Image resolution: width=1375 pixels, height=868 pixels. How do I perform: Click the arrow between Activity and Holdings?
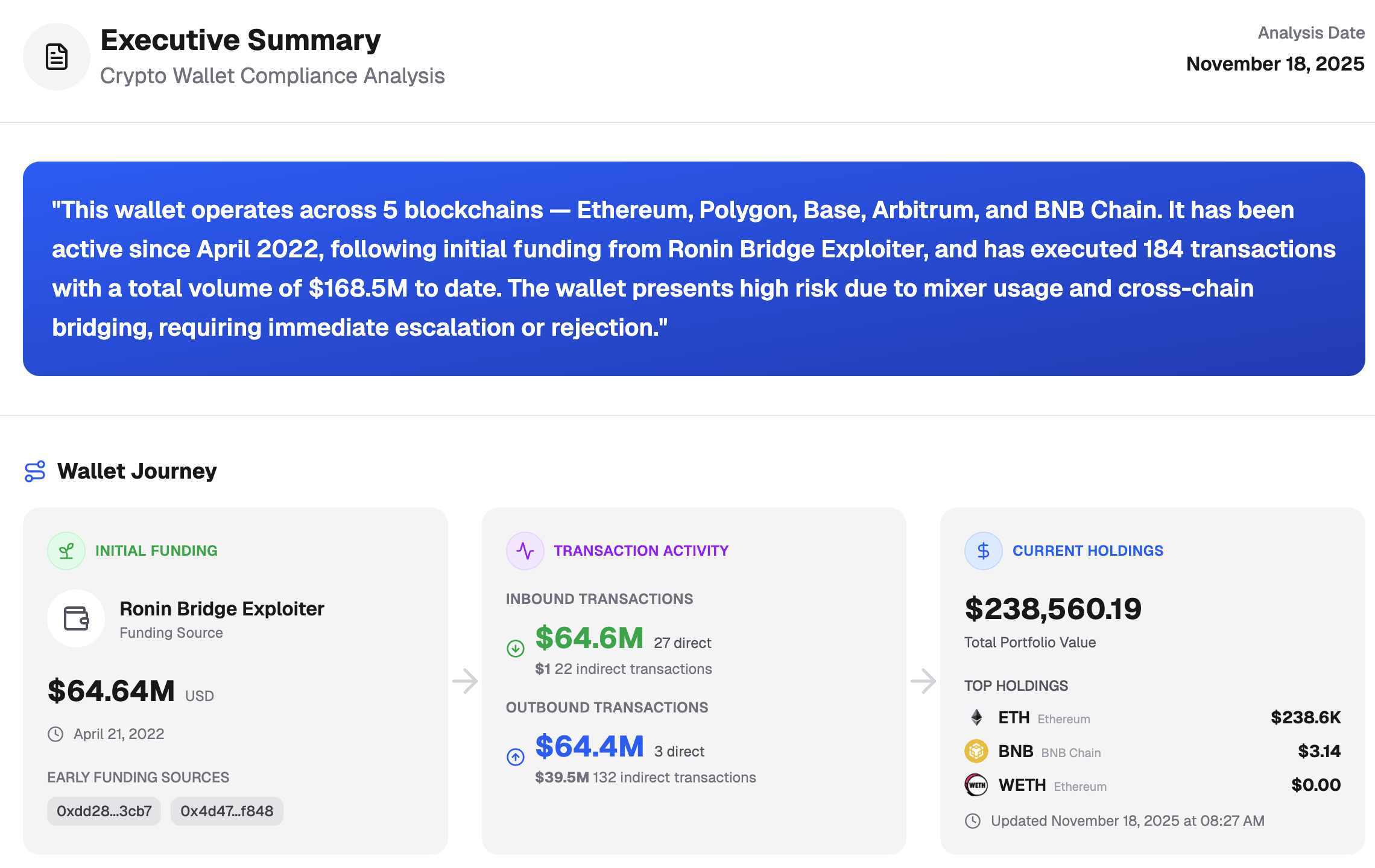[923, 681]
